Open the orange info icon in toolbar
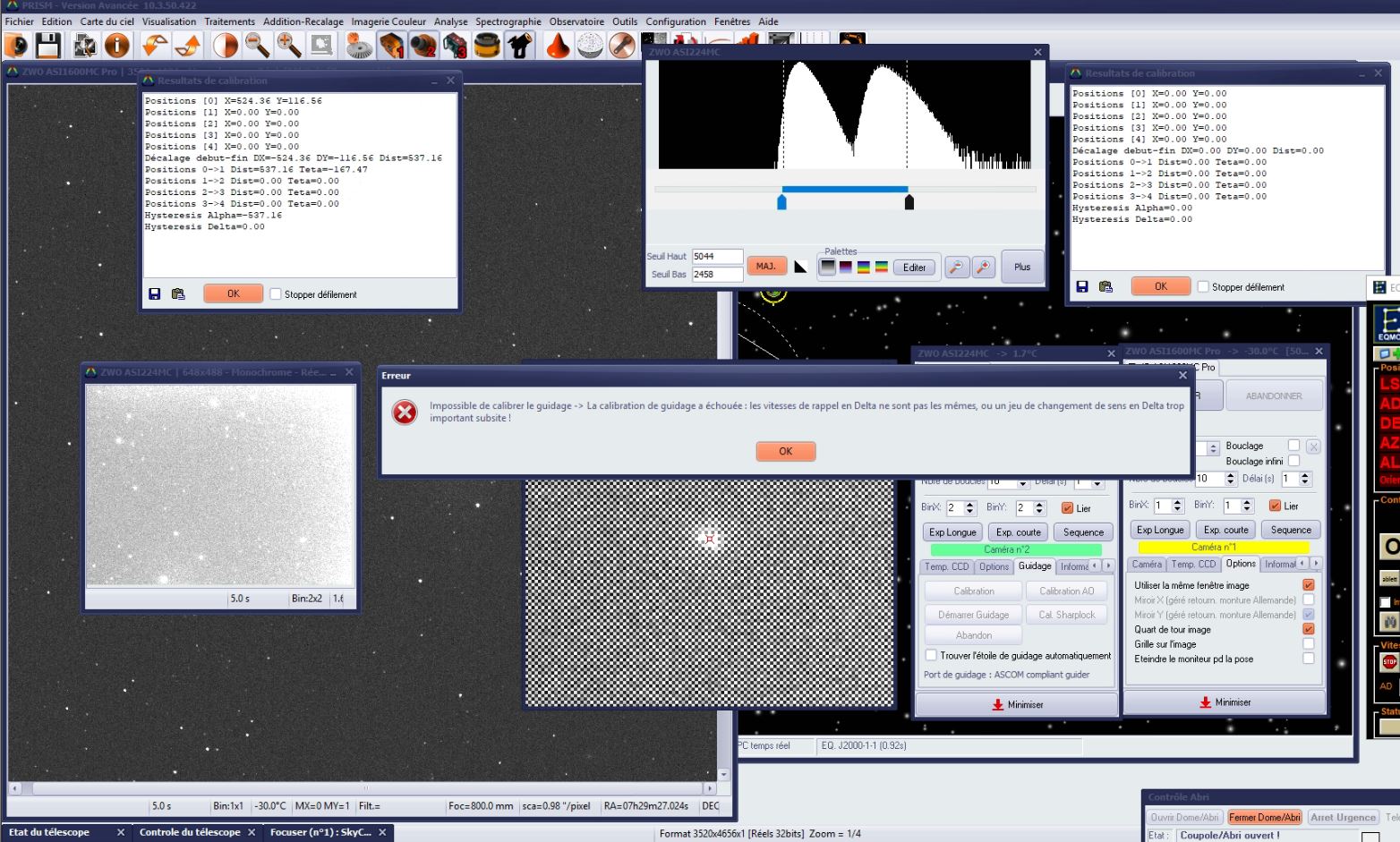 point(117,45)
